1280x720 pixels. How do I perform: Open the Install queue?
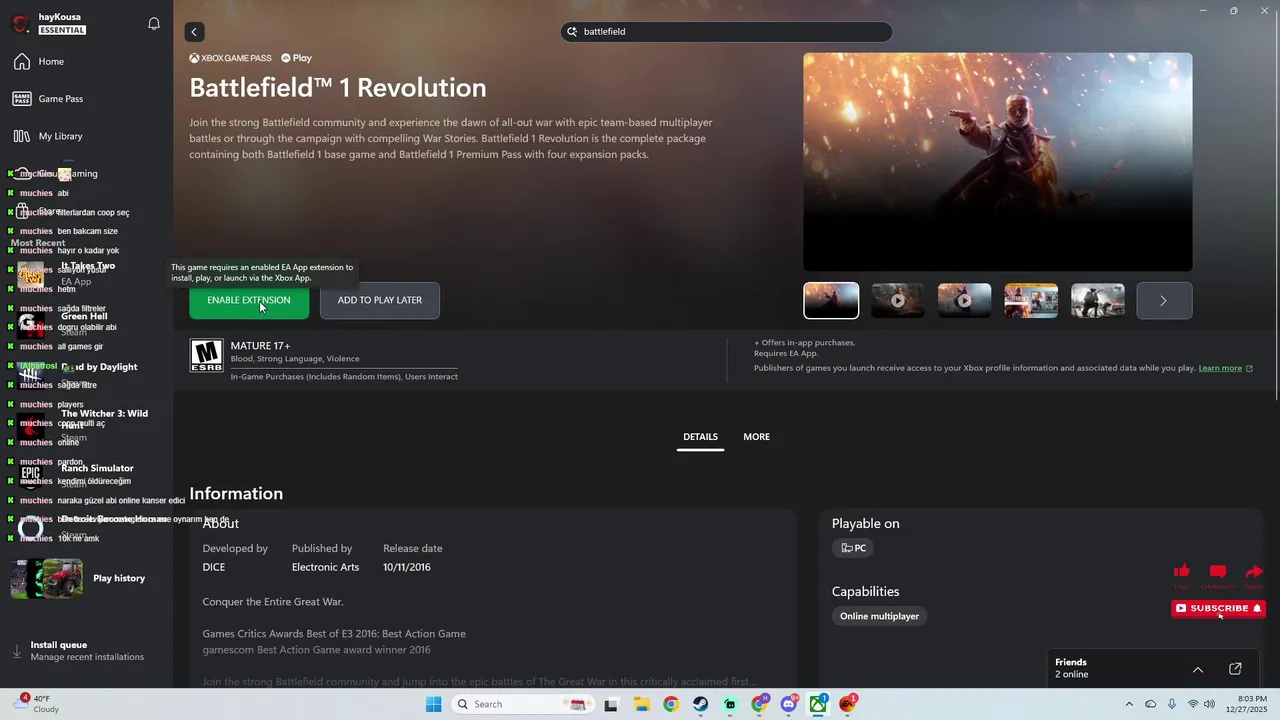(x=86, y=651)
